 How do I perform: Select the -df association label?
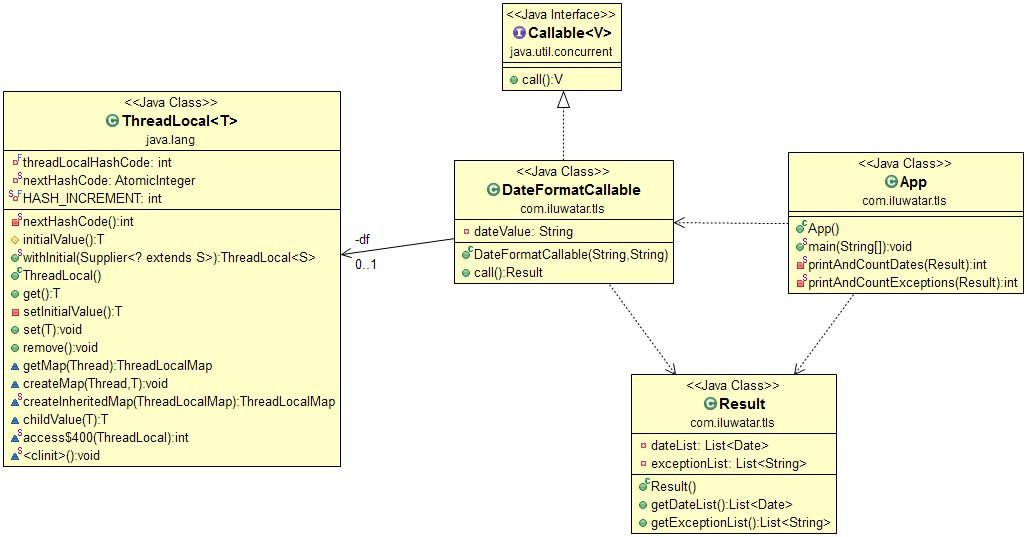pyautogui.click(x=364, y=240)
